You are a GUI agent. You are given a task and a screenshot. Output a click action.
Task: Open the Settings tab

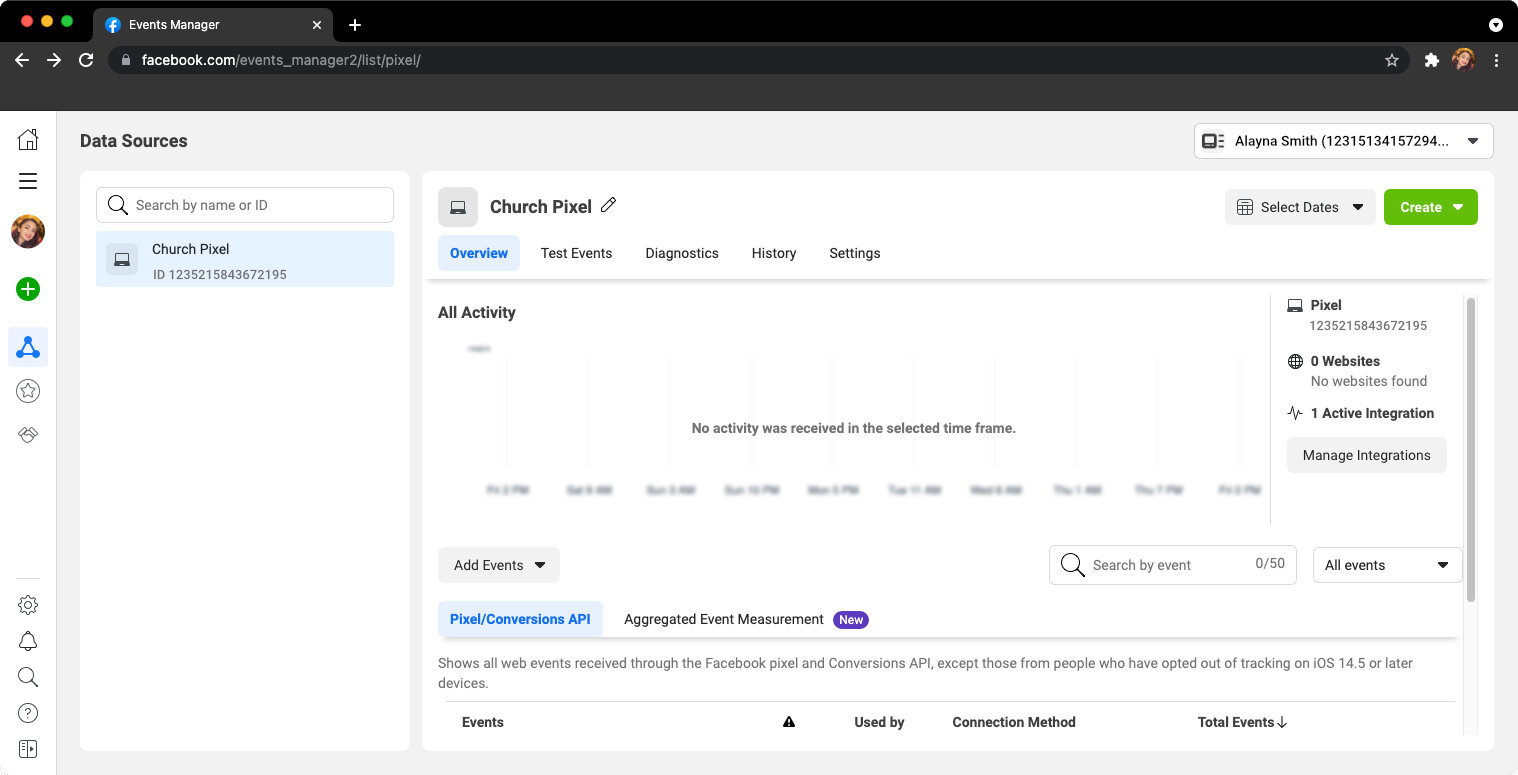click(x=855, y=253)
